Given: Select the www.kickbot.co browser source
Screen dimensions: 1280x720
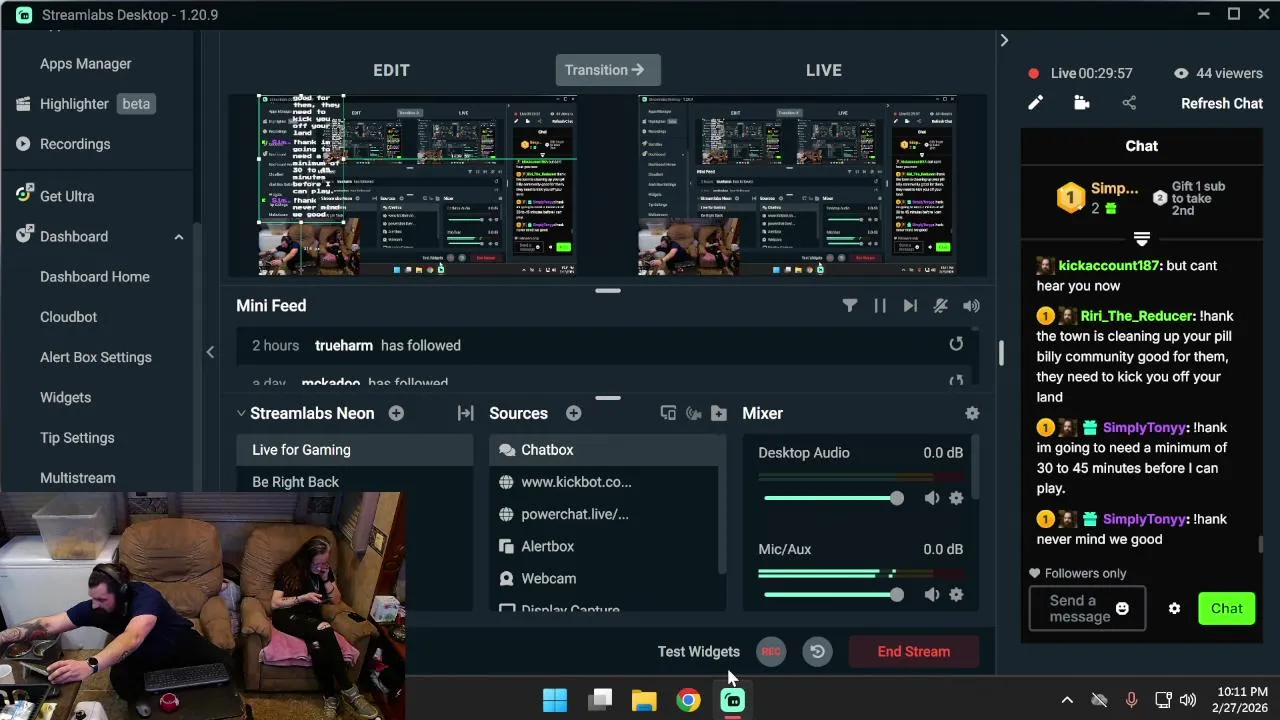Looking at the screenshot, I should 605,482.
